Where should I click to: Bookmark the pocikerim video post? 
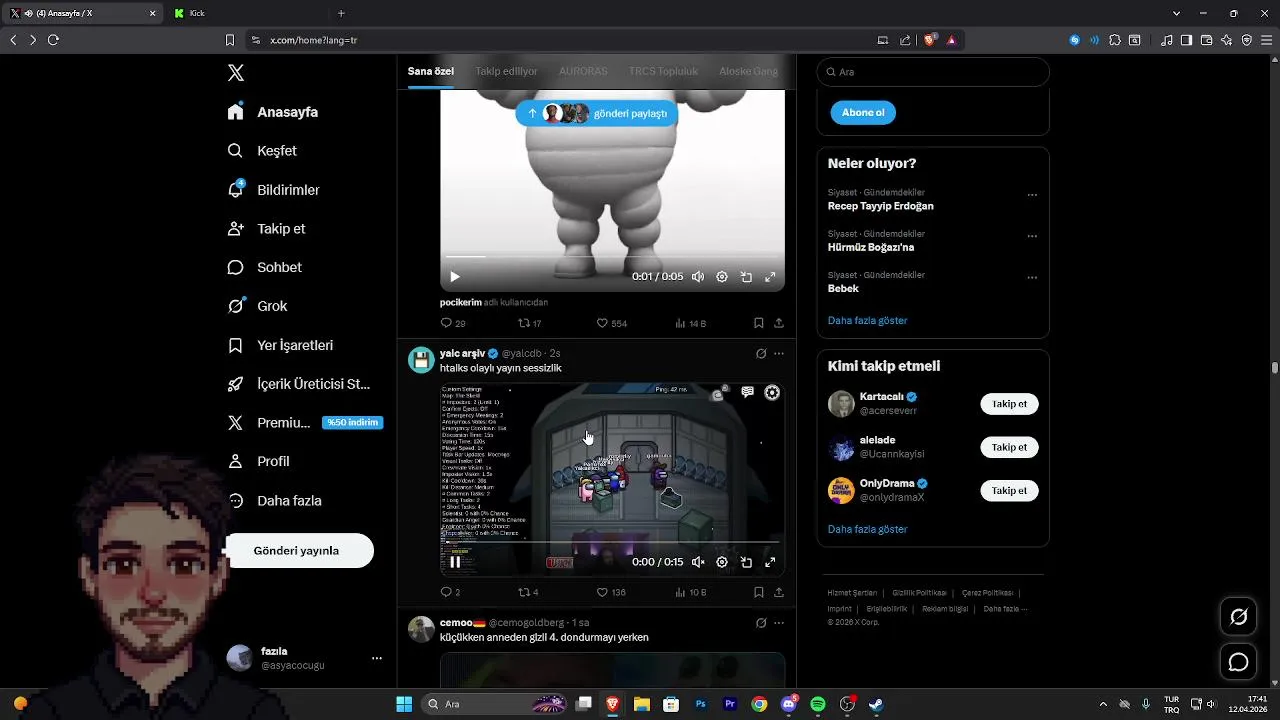pos(758,323)
